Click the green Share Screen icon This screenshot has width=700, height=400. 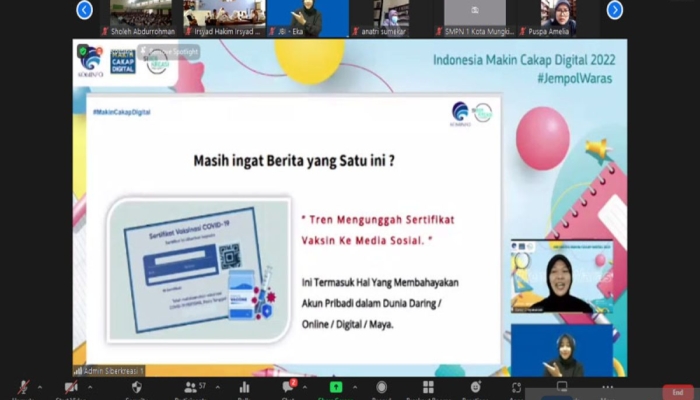pos(336,387)
